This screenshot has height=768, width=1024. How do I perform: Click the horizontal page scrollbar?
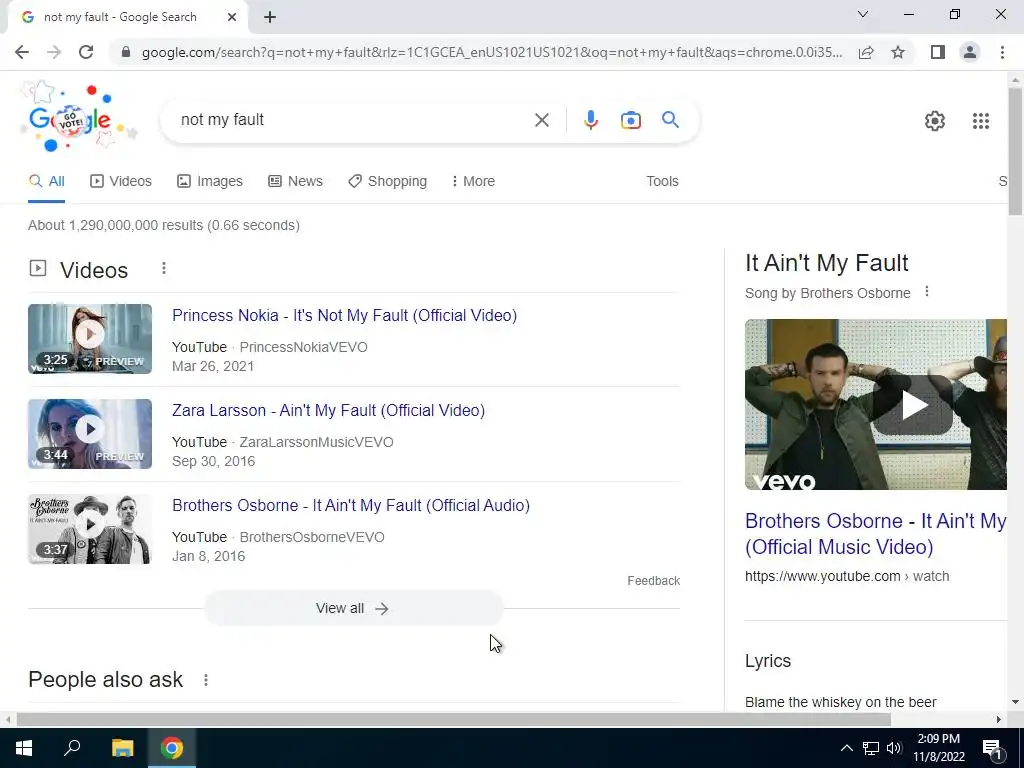click(x=453, y=719)
